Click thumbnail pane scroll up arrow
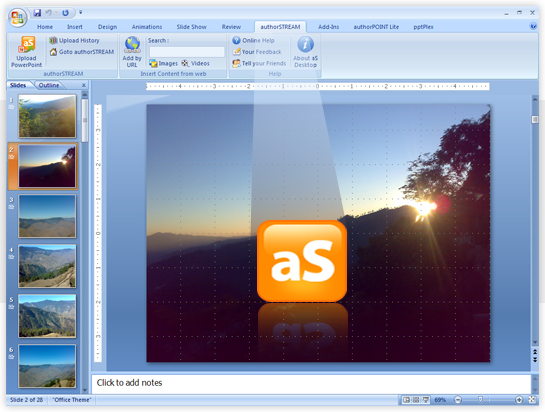Image resolution: width=545 pixels, height=412 pixels. click(85, 95)
